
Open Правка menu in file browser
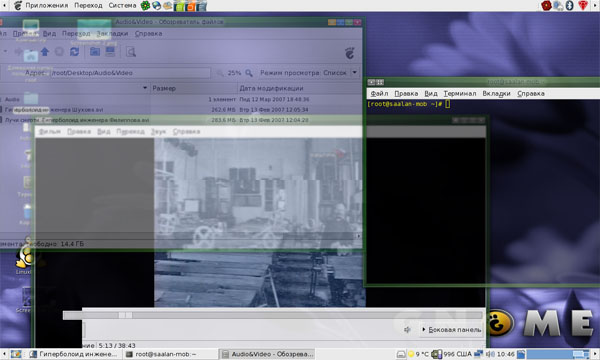(x=25, y=34)
